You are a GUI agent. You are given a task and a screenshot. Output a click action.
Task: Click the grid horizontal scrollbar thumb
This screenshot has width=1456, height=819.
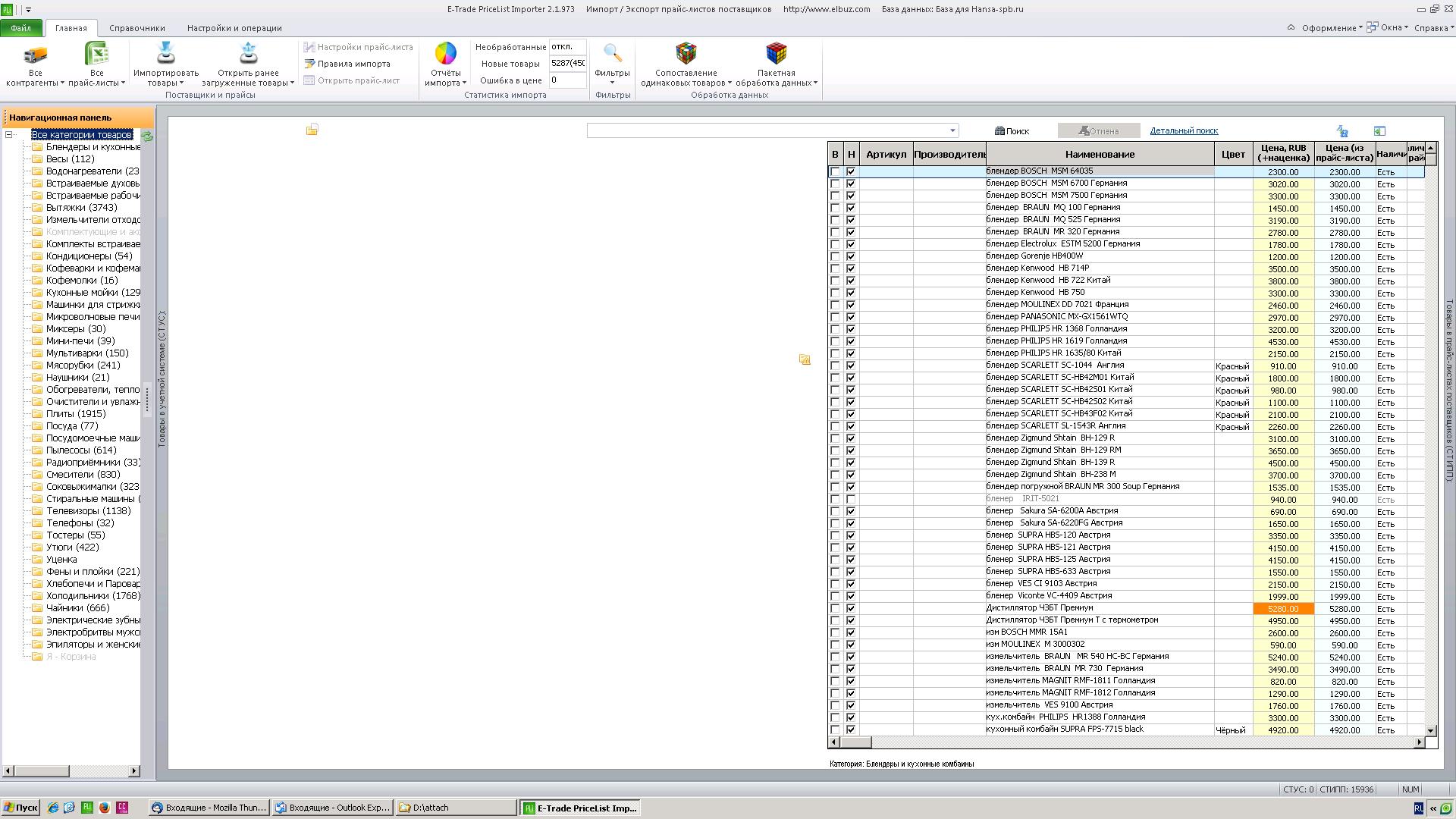coord(855,742)
